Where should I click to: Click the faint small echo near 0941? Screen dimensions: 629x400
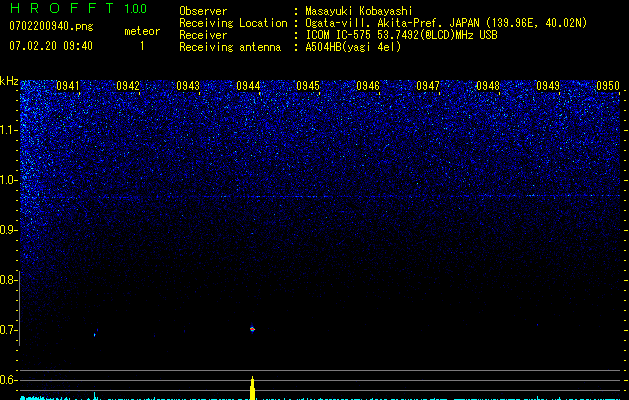[x=94, y=335]
